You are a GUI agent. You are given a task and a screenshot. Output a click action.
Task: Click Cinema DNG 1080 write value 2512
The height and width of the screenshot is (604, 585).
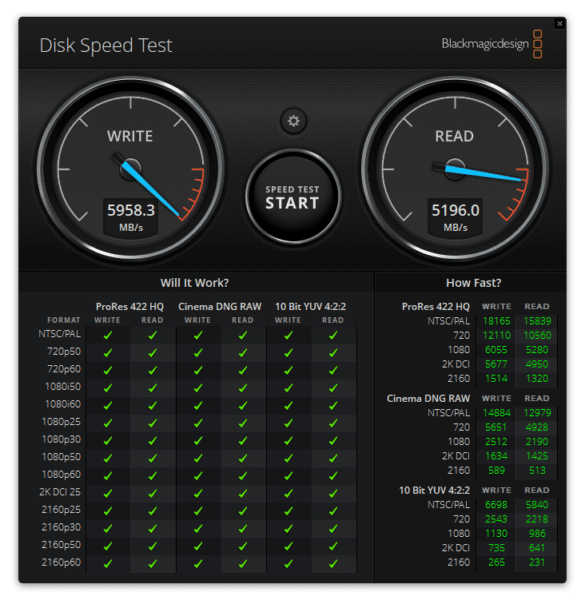(x=496, y=441)
